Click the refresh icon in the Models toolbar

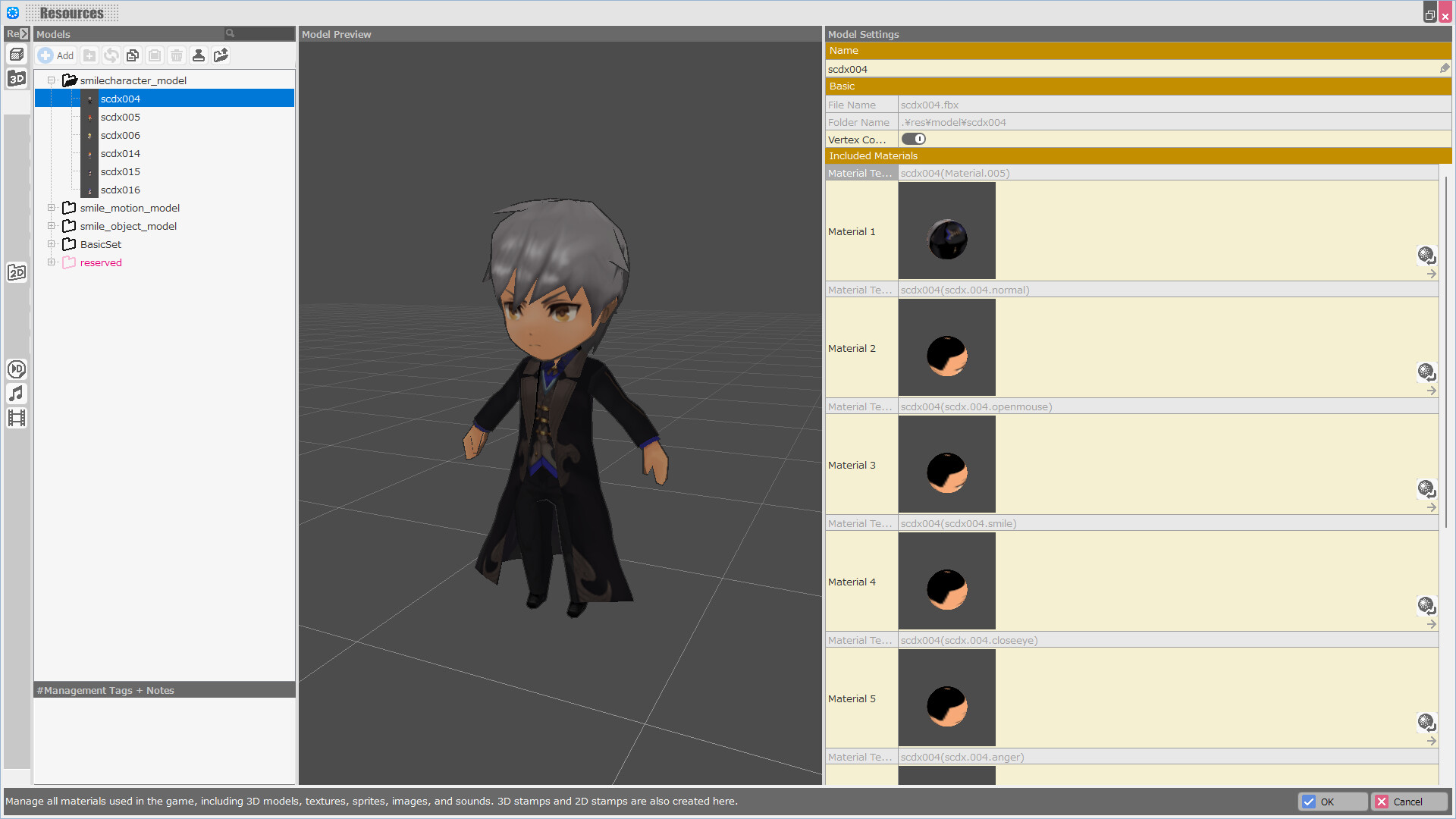(111, 55)
